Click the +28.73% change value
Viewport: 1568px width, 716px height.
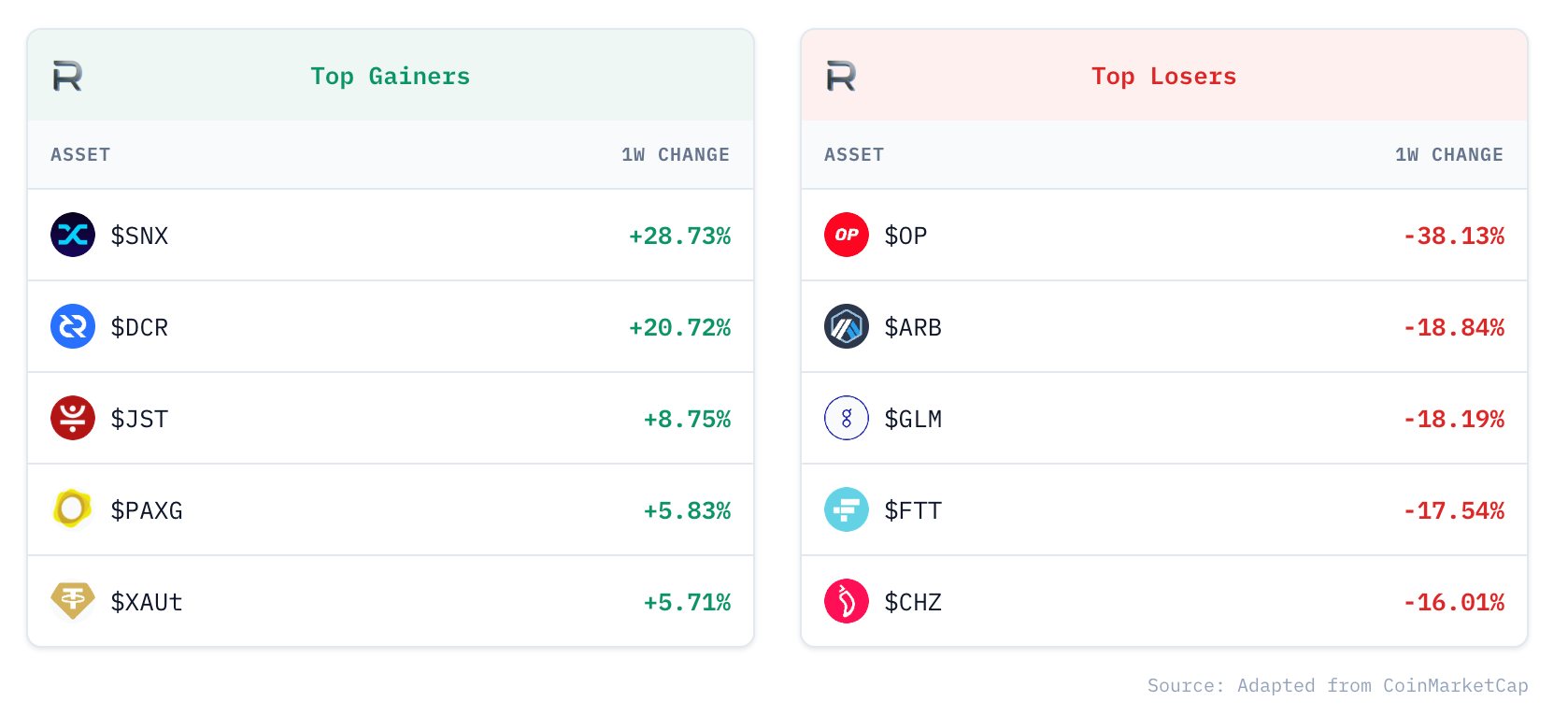coord(679,236)
